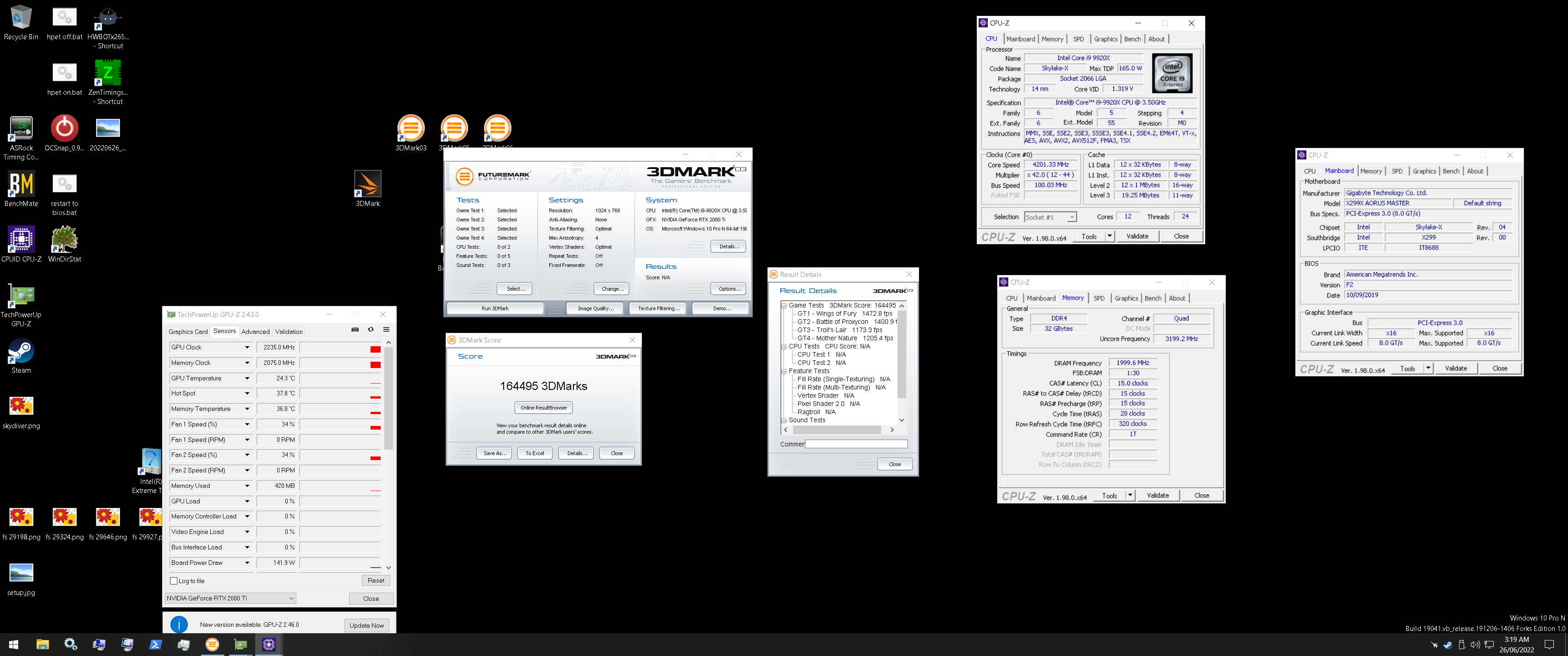1568x656 pixels.
Task: Click Select button under Tests
Action: tap(514, 289)
